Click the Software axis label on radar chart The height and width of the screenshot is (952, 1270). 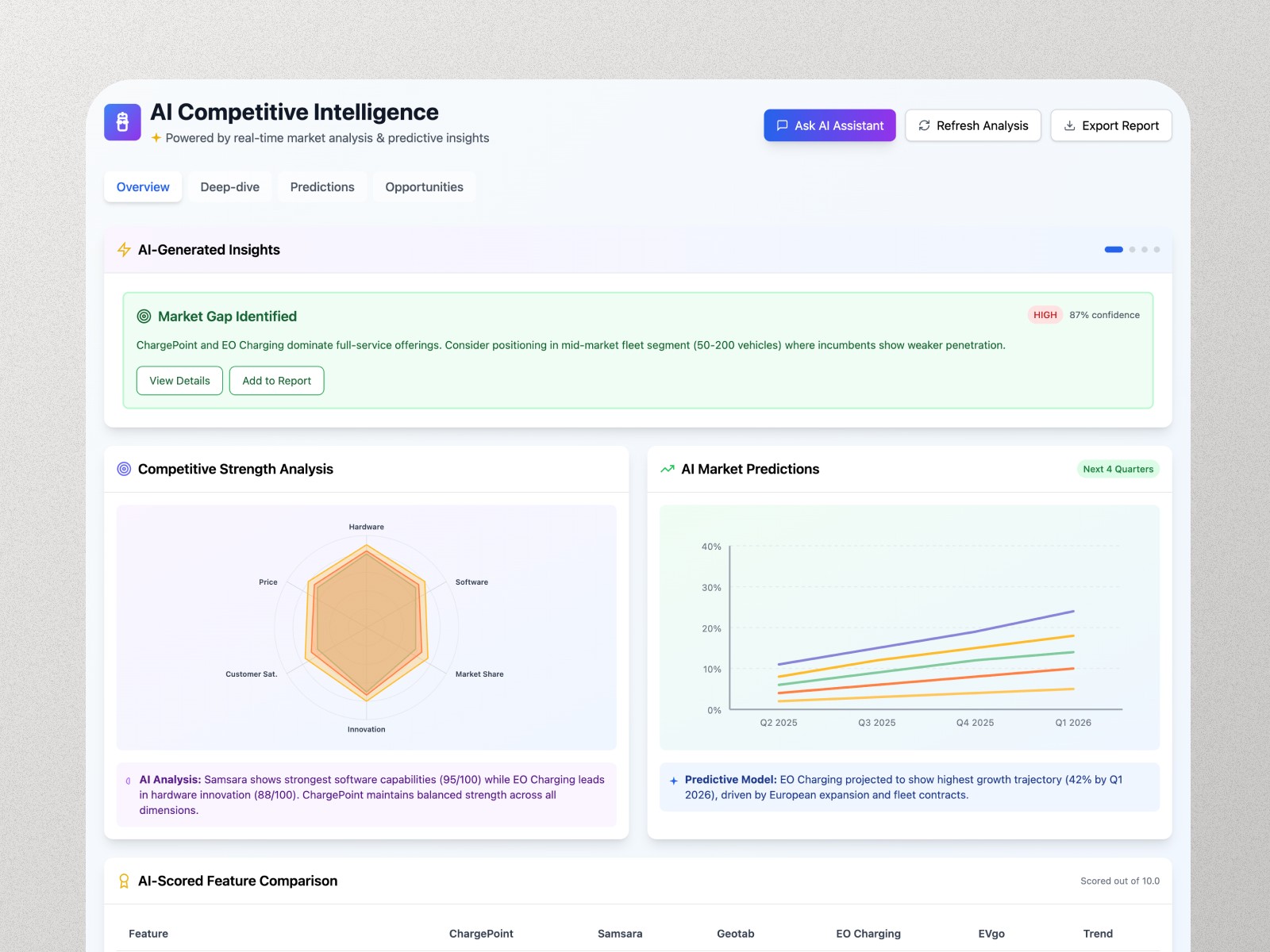[x=471, y=582]
